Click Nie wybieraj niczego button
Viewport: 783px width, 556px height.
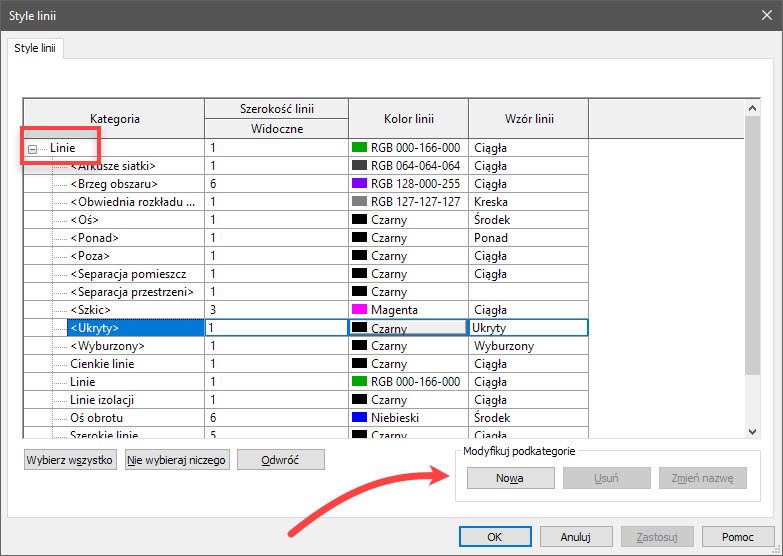click(177, 460)
